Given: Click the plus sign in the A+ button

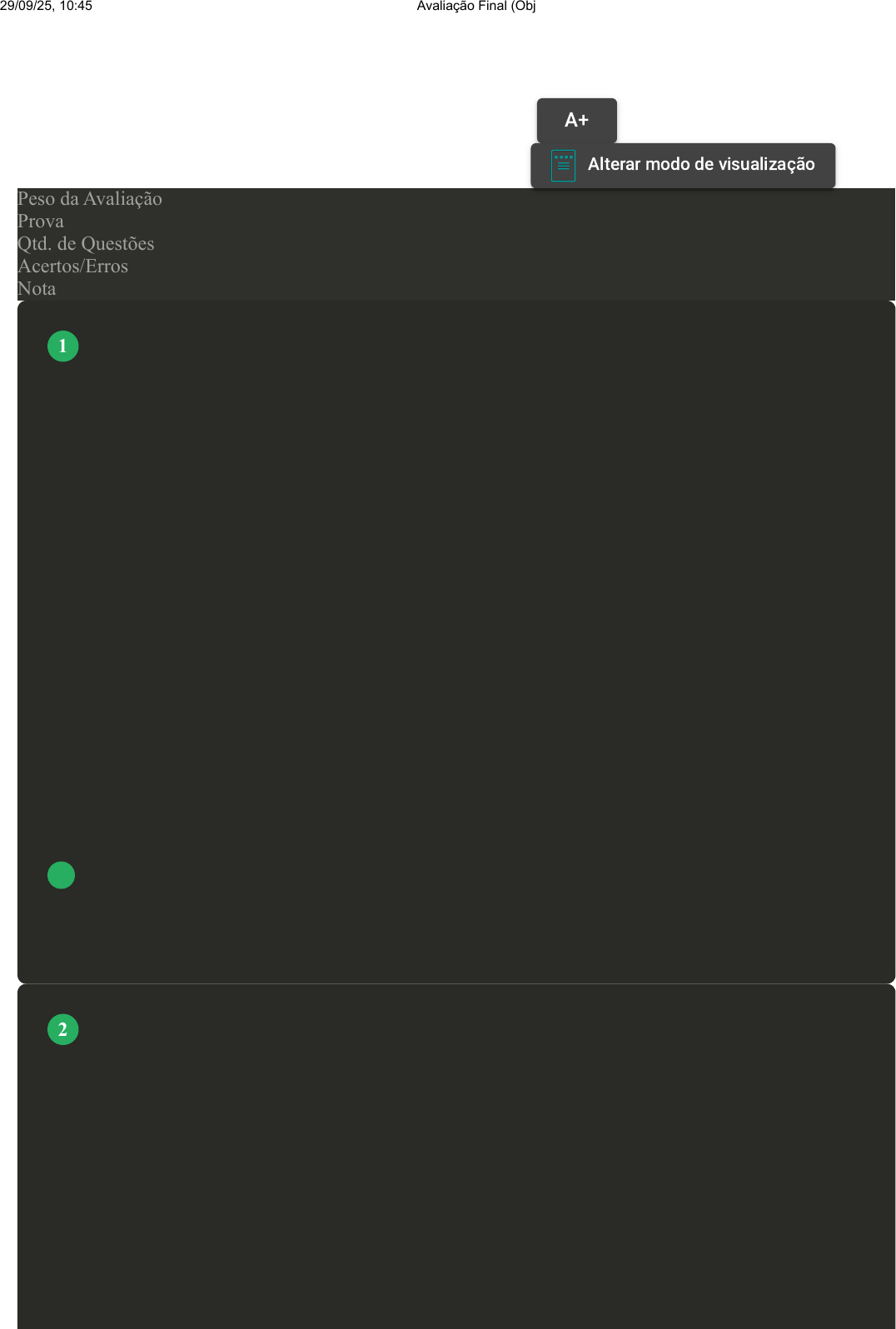Looking at the screenshot, I should pos(584,121).
